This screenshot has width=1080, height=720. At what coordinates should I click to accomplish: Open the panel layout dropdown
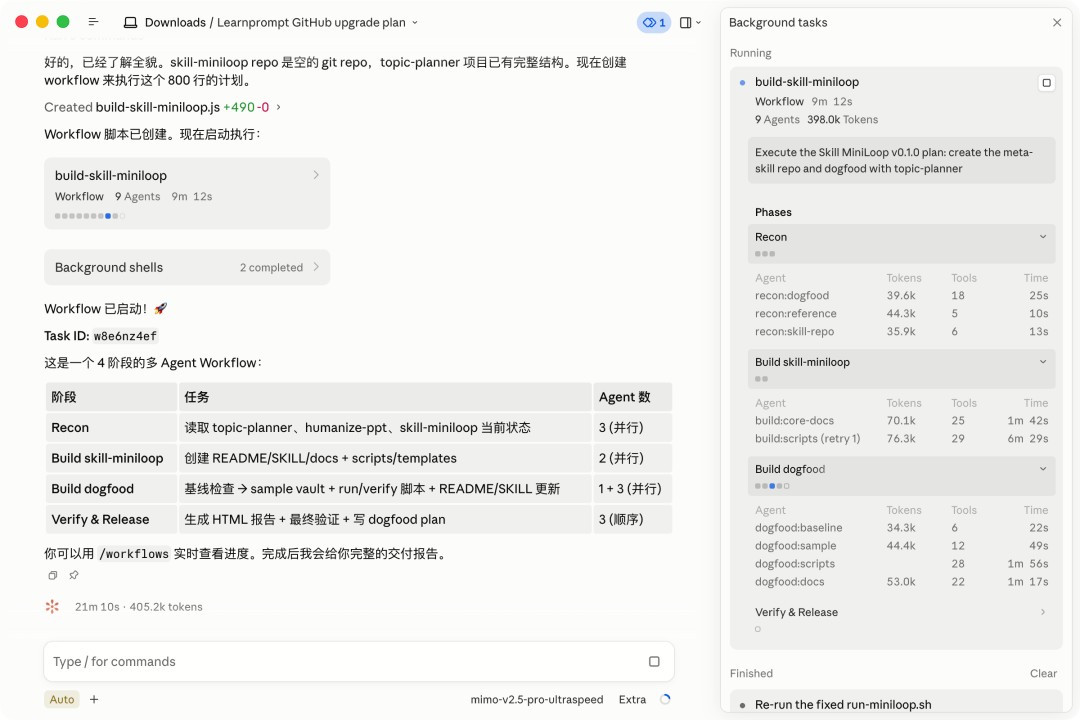690,23
